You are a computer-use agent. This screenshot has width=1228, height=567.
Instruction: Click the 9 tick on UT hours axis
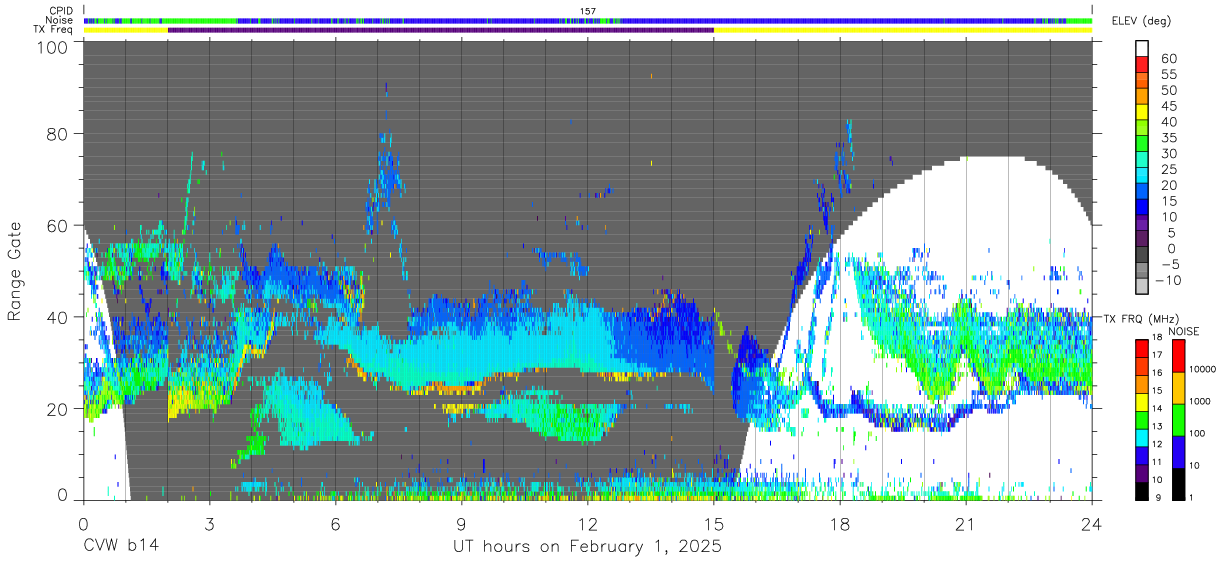[462, 522]
